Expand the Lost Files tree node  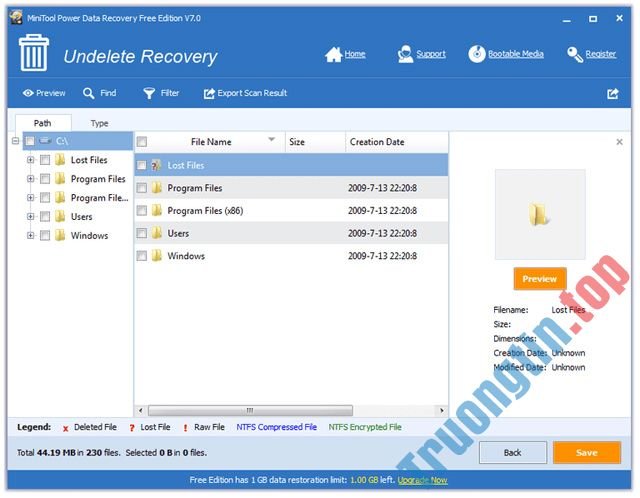tap(31, 160)
